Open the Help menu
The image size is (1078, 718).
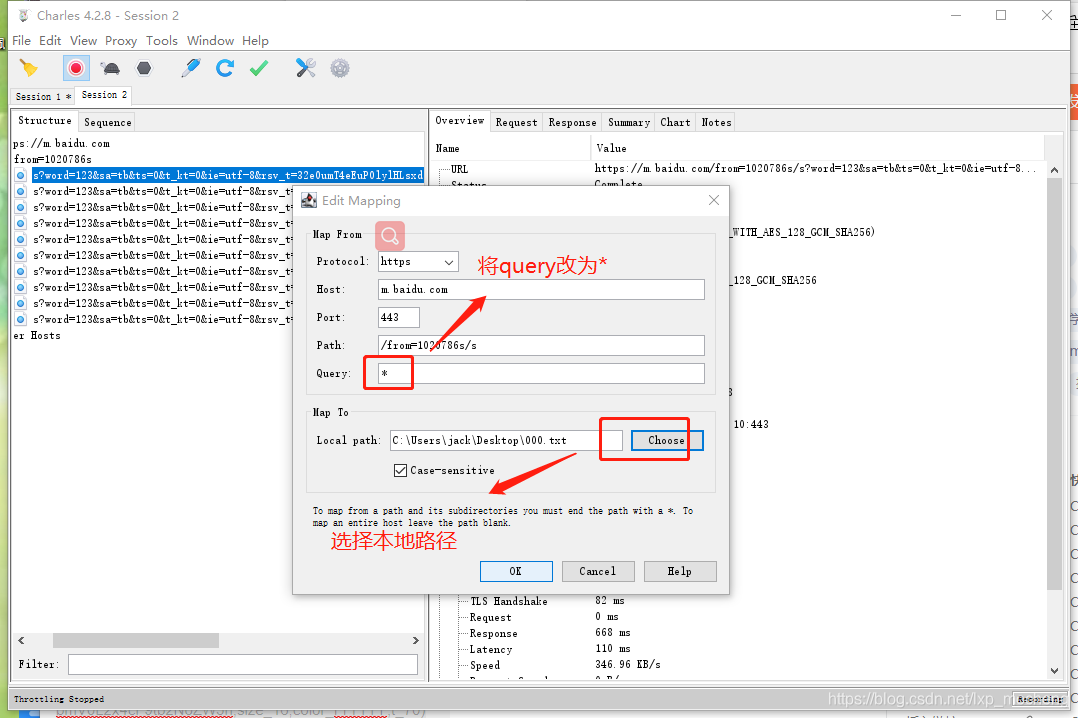pos(255,41)
